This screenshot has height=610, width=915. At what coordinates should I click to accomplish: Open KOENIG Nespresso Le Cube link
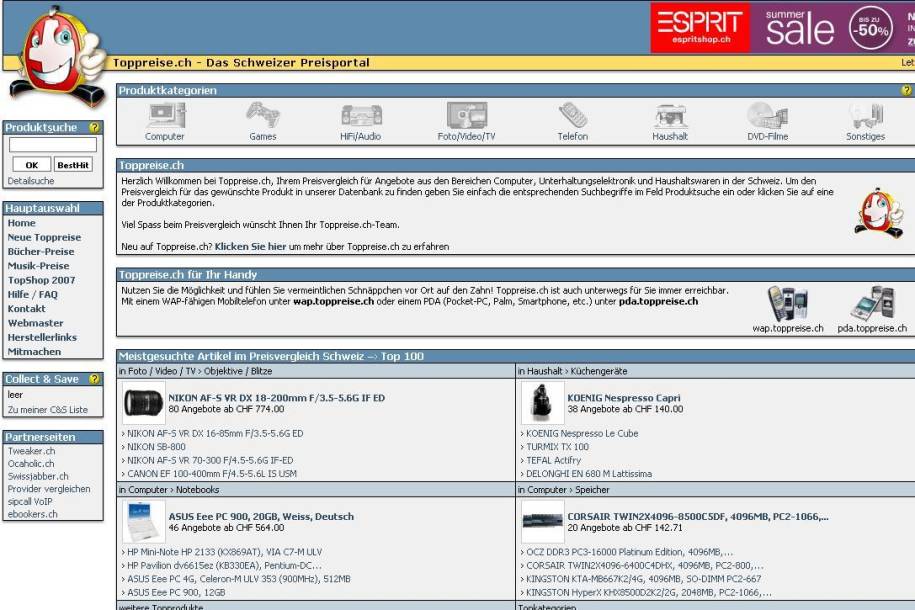click(x=582, y=433)
